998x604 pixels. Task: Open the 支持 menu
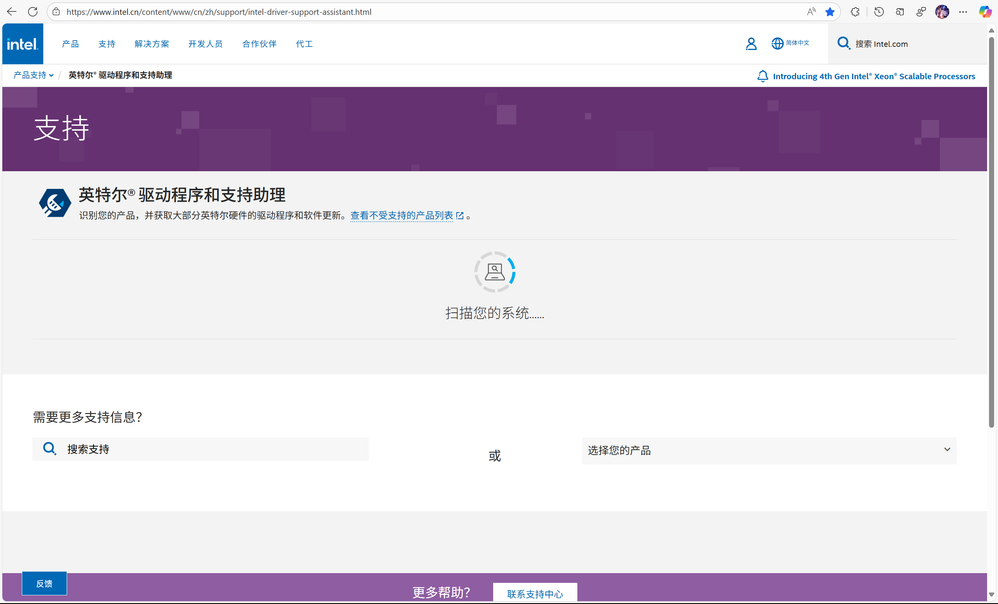click(106, 44)
